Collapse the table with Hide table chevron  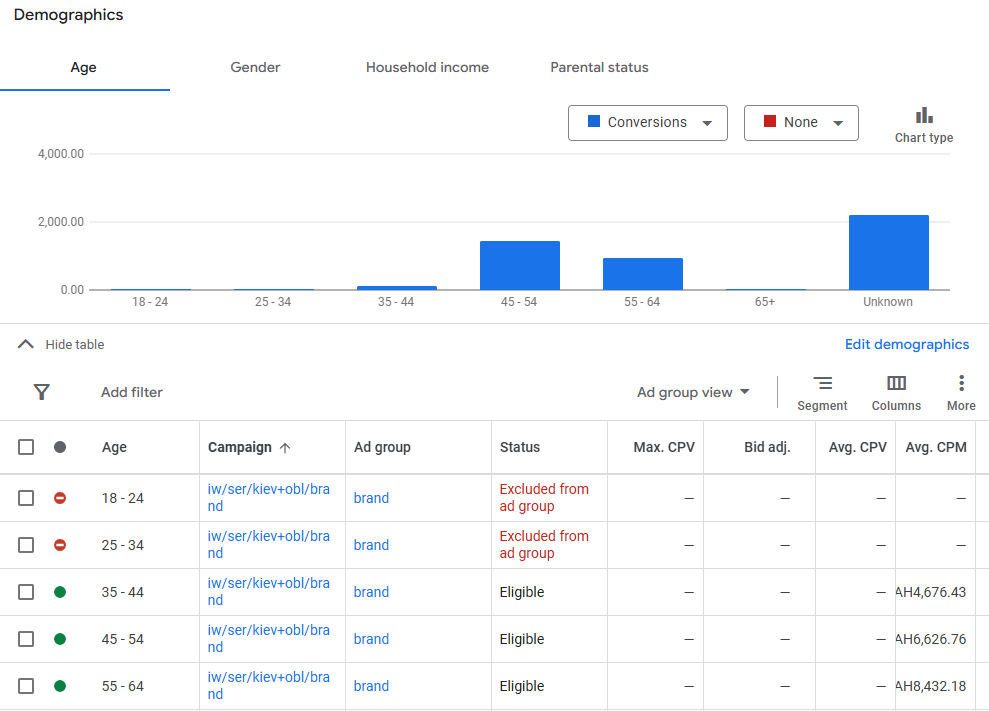[x=25, y=344]
